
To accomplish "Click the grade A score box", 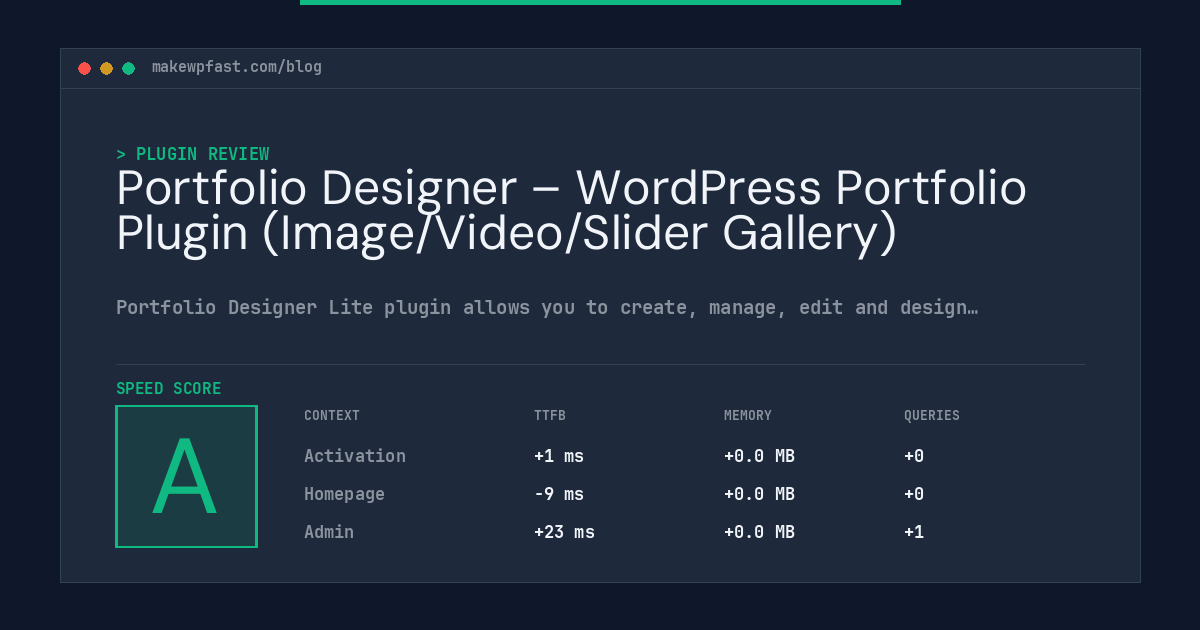I will pyautogui.click(x=186, y=476).
